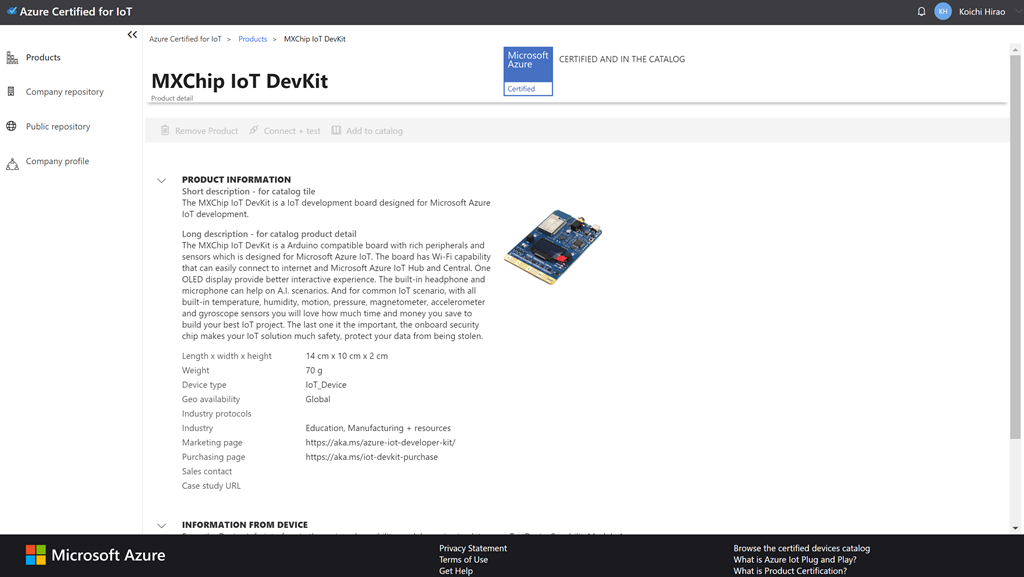Click the Education, Manufacturing + resources value
Image resolution: width=1024 pixels, height=577 pixels.
click(x=378, y=428)
